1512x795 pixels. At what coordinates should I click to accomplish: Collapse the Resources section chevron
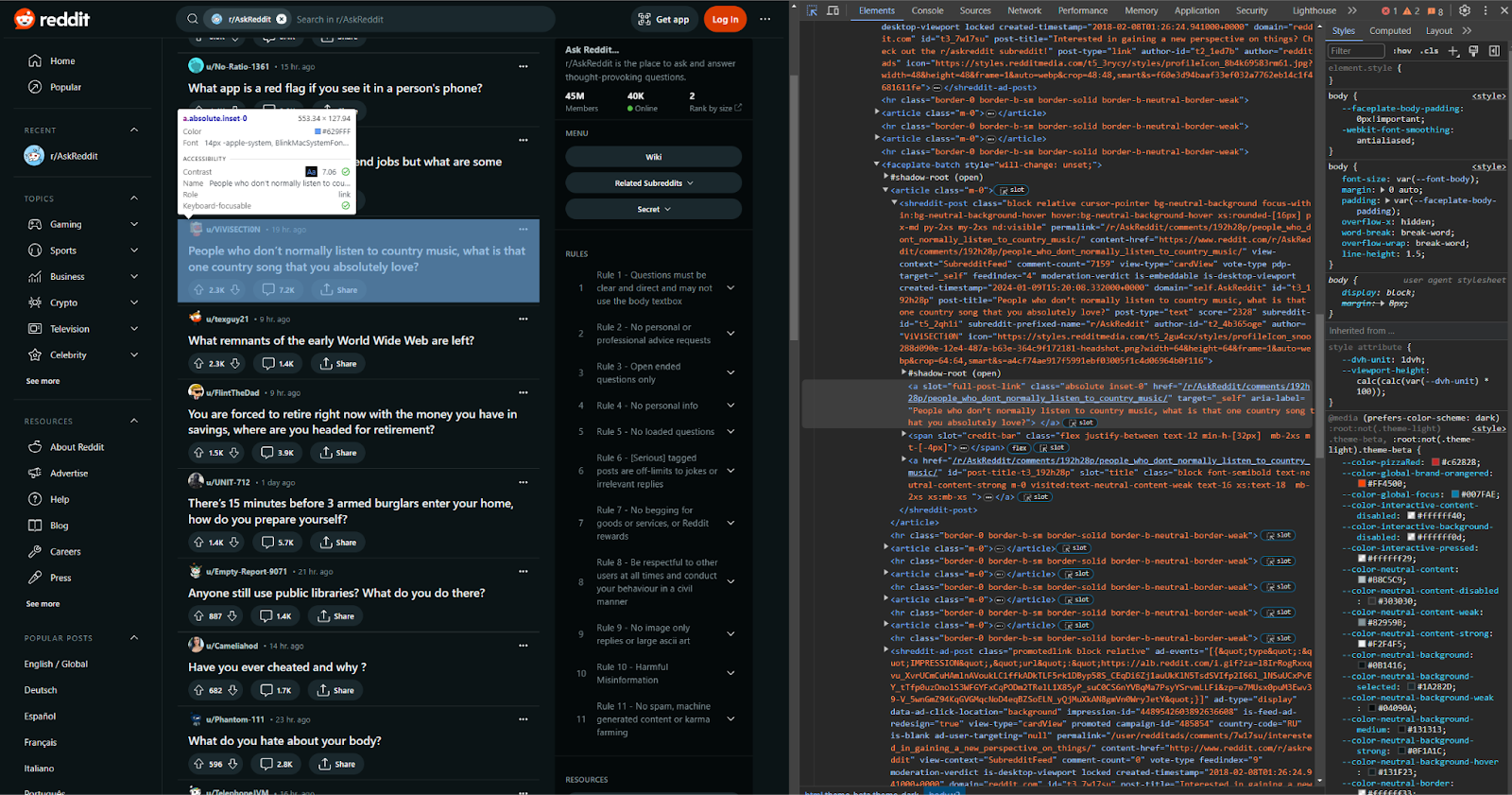(x=134, y=421)
